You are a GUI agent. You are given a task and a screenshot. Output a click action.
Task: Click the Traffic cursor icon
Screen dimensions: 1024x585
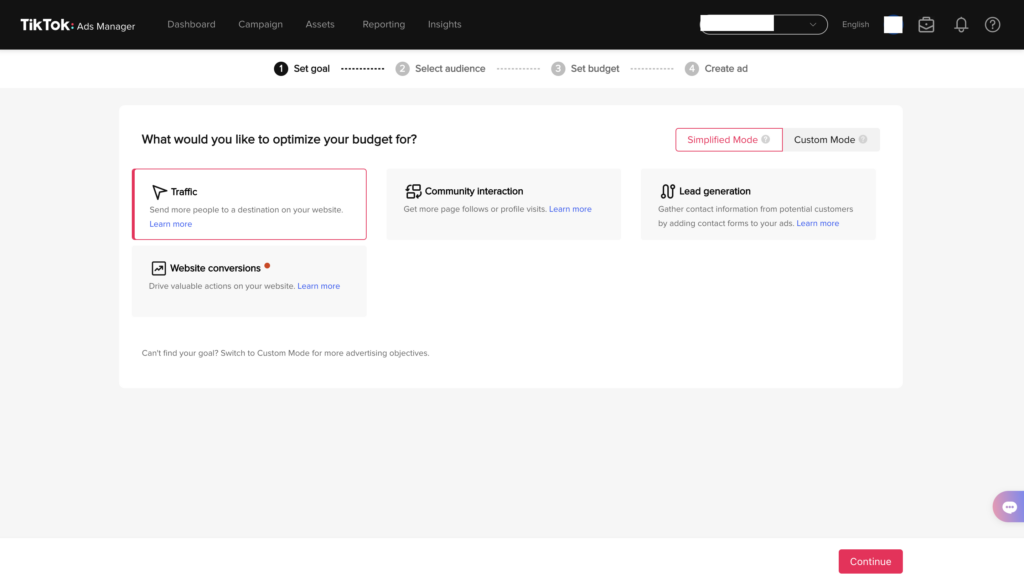(x=159, y=191)
